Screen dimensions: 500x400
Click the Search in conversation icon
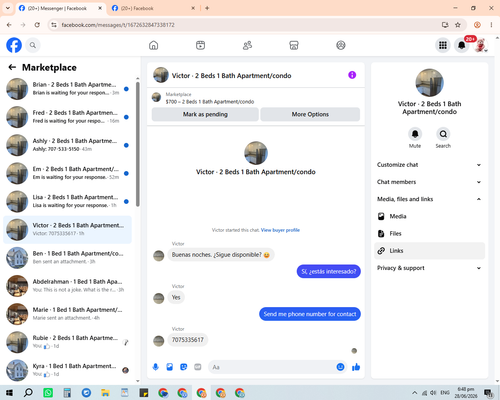(443, 134)
